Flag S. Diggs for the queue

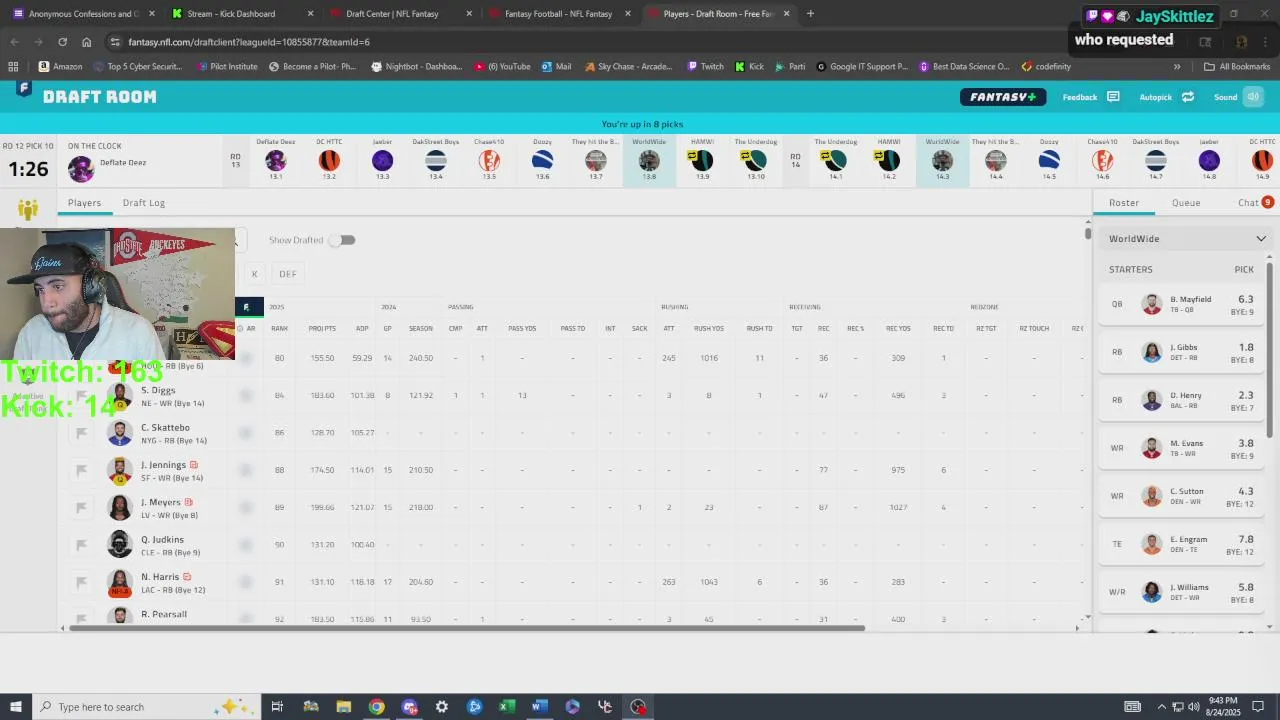pyautogui.click(x=82, y=396)
